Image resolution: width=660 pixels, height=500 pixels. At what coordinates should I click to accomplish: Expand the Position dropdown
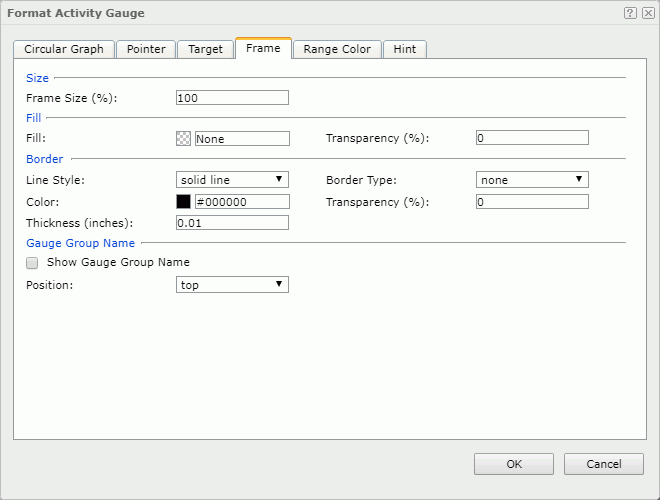pyautogui.click(x=232, y=285)
